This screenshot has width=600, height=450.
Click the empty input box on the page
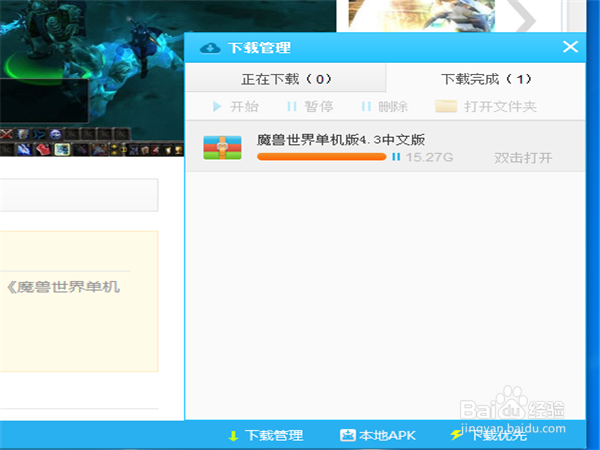pyautogui.click(x=79, y=195)
